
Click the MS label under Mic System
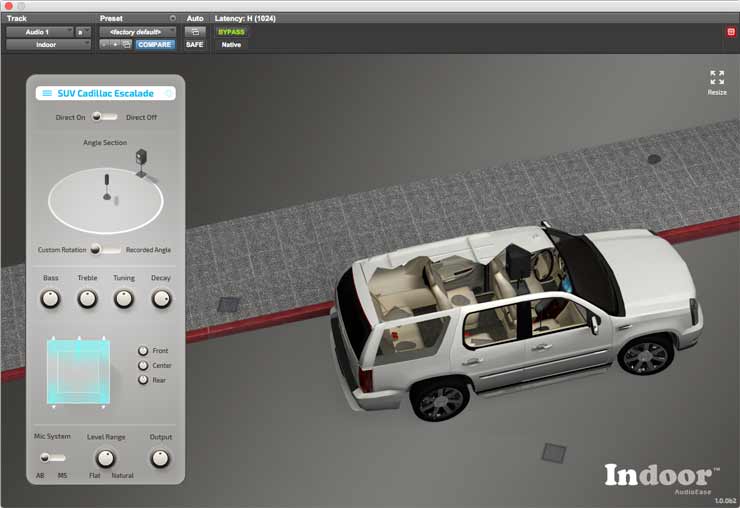(x=62, y=475)
